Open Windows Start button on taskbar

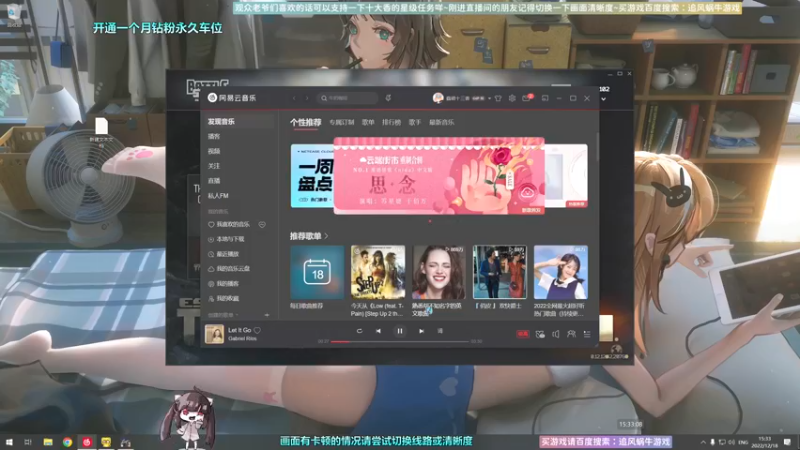point(9,442)
